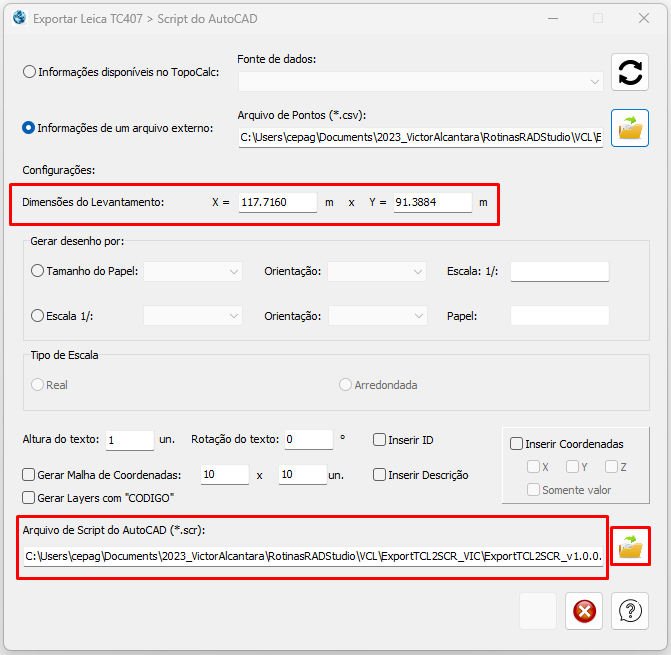Enable 'Inserir Coordenadas' checkbox

point(517,444)
